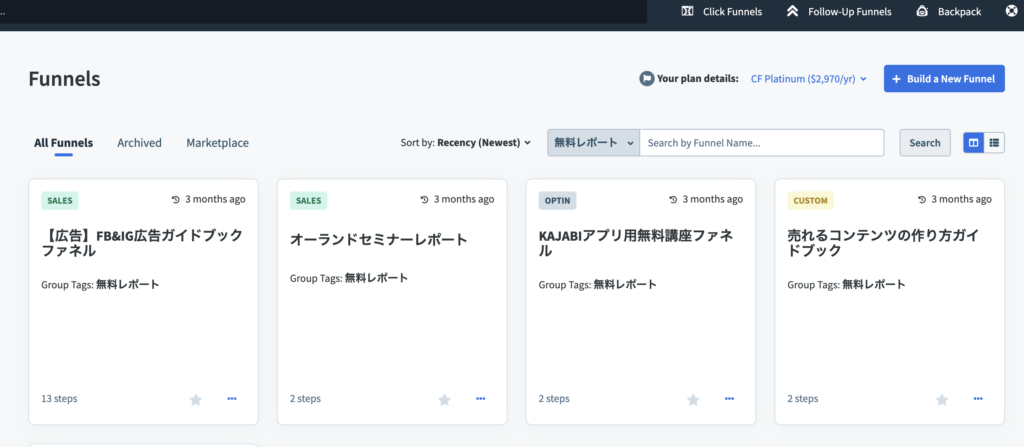
Task: Click the Search button
Action: (925, 142)
